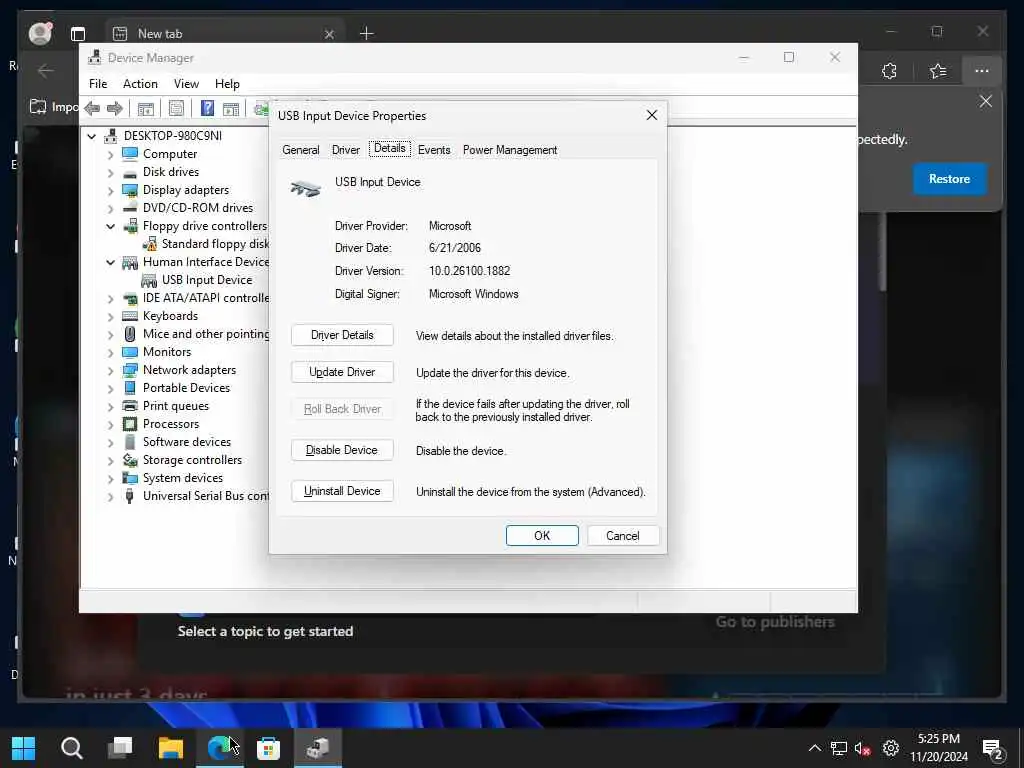Open File Explorer from taskbar
This screenshot has width=1024, height=768.
170,748
